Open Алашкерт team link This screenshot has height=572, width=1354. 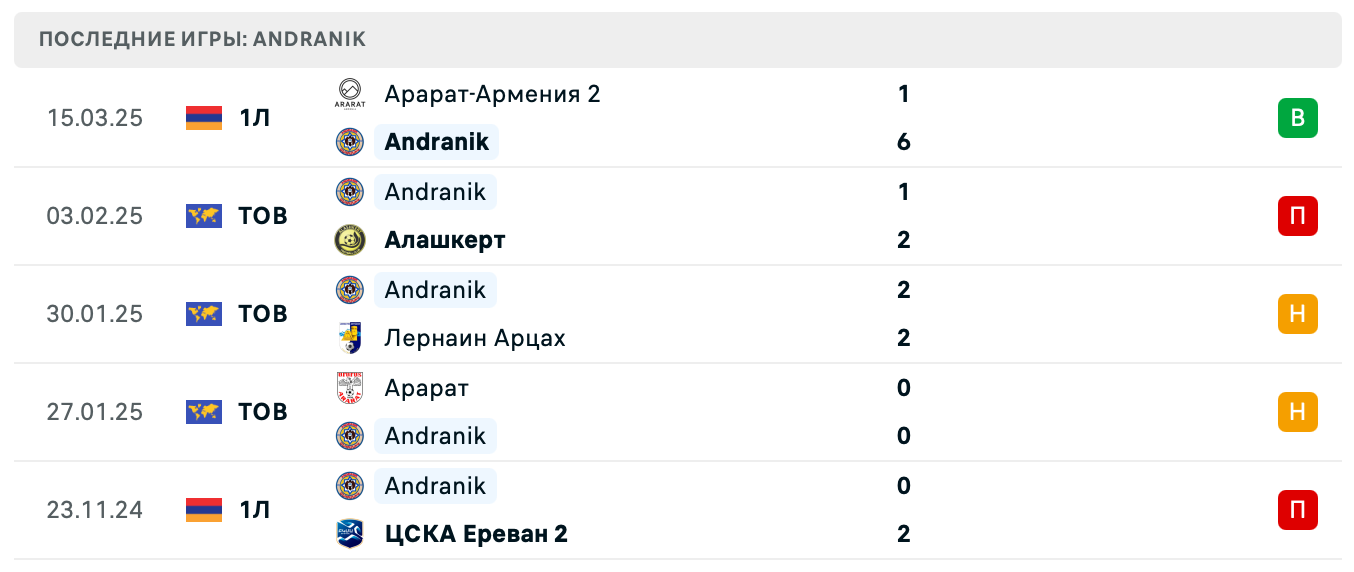(x=445, y=240)
